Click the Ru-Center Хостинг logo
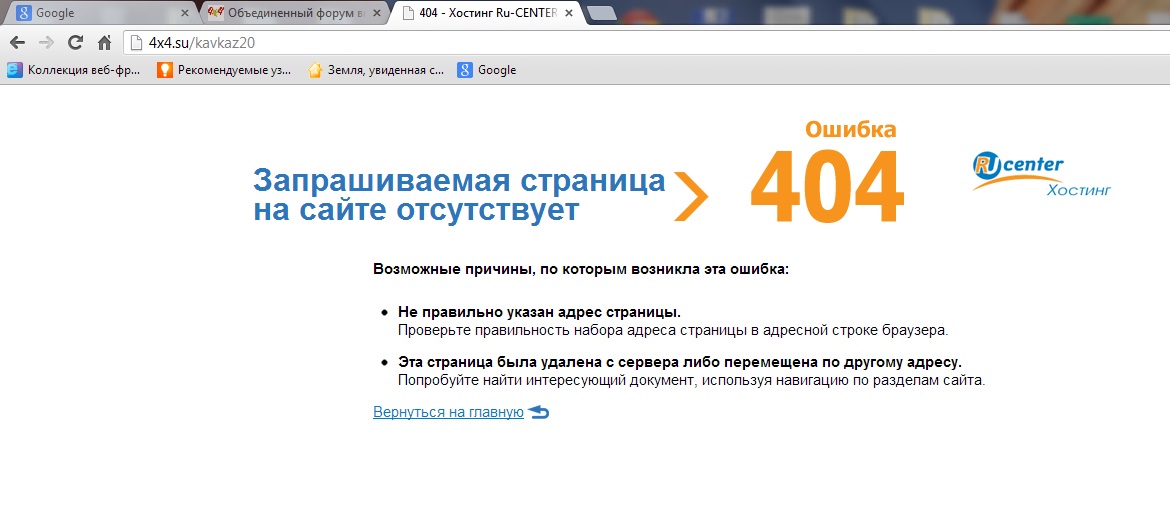This screenshot has height=525, width=1170. coord(1040,176)
